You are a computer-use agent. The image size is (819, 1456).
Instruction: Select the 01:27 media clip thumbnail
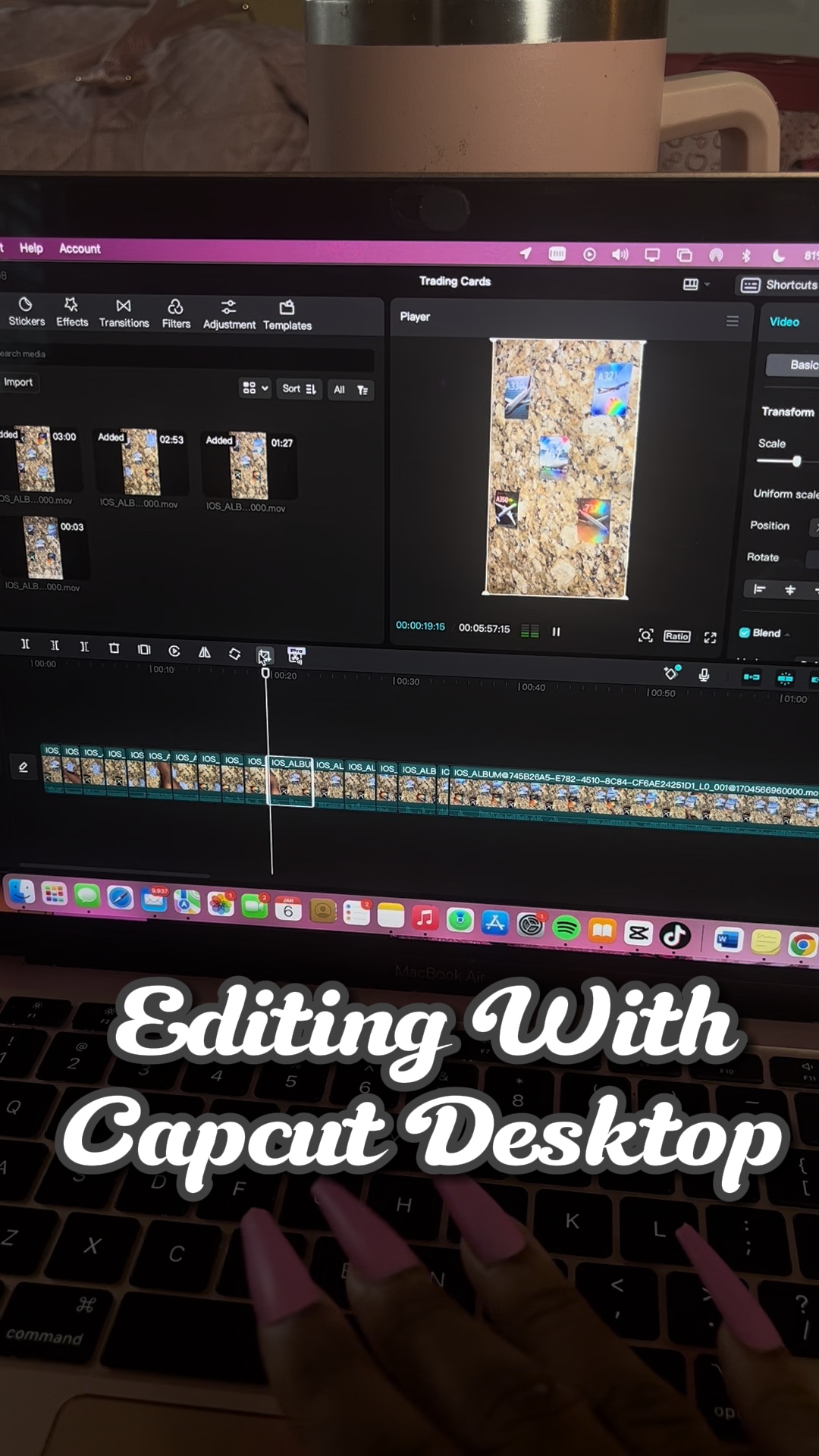click(248, 465)
